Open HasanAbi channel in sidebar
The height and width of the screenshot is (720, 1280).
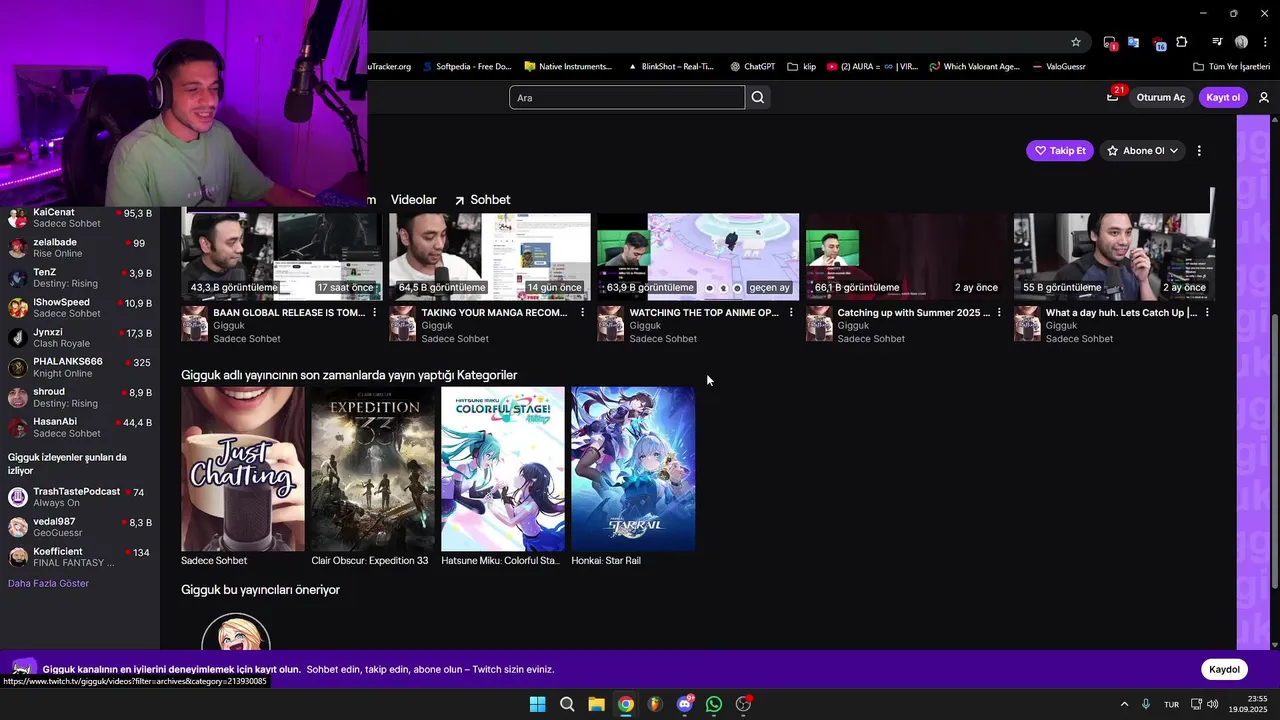click(80, 428)
